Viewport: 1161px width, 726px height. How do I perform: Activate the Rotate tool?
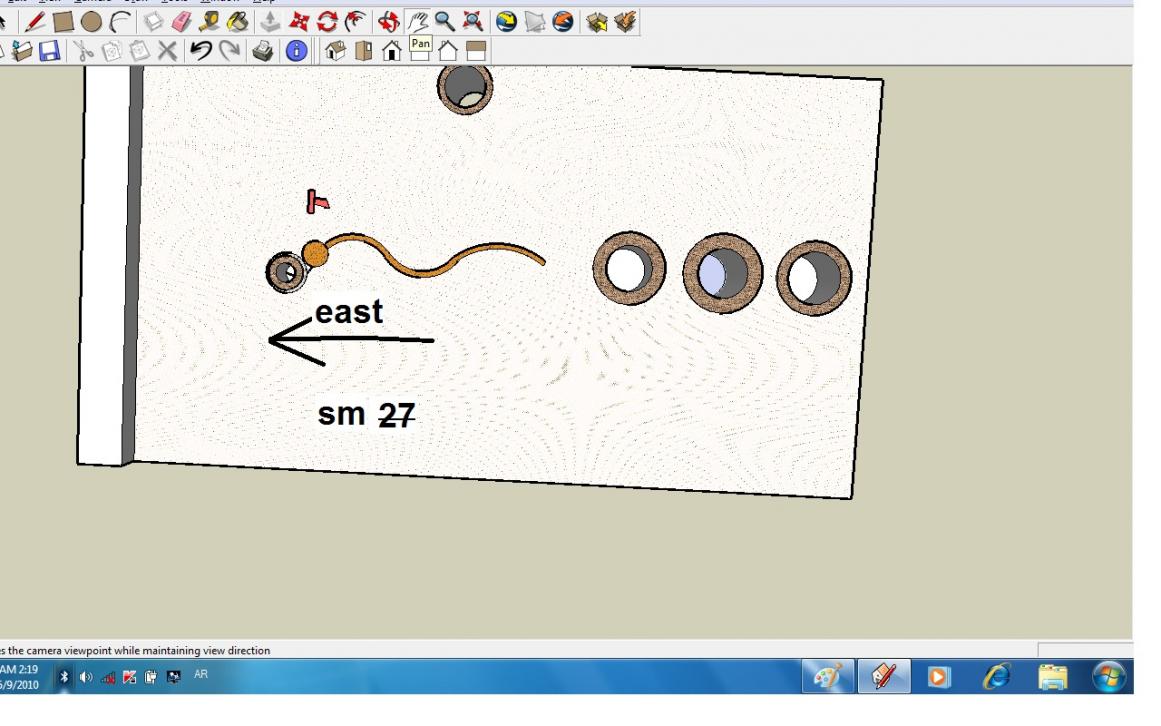click(x=327, y=21)
